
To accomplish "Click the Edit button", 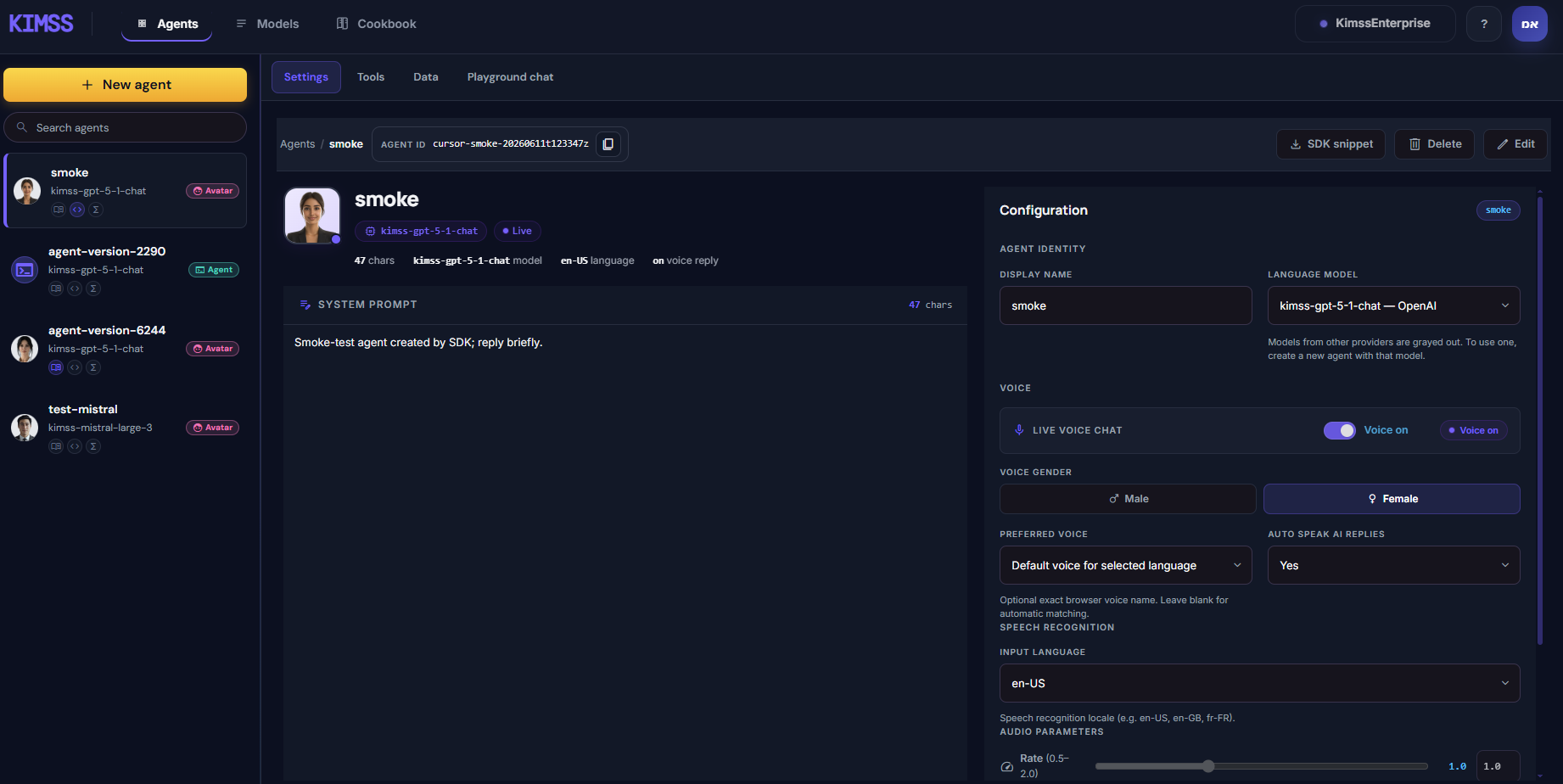I will (x=1515, y=144).
